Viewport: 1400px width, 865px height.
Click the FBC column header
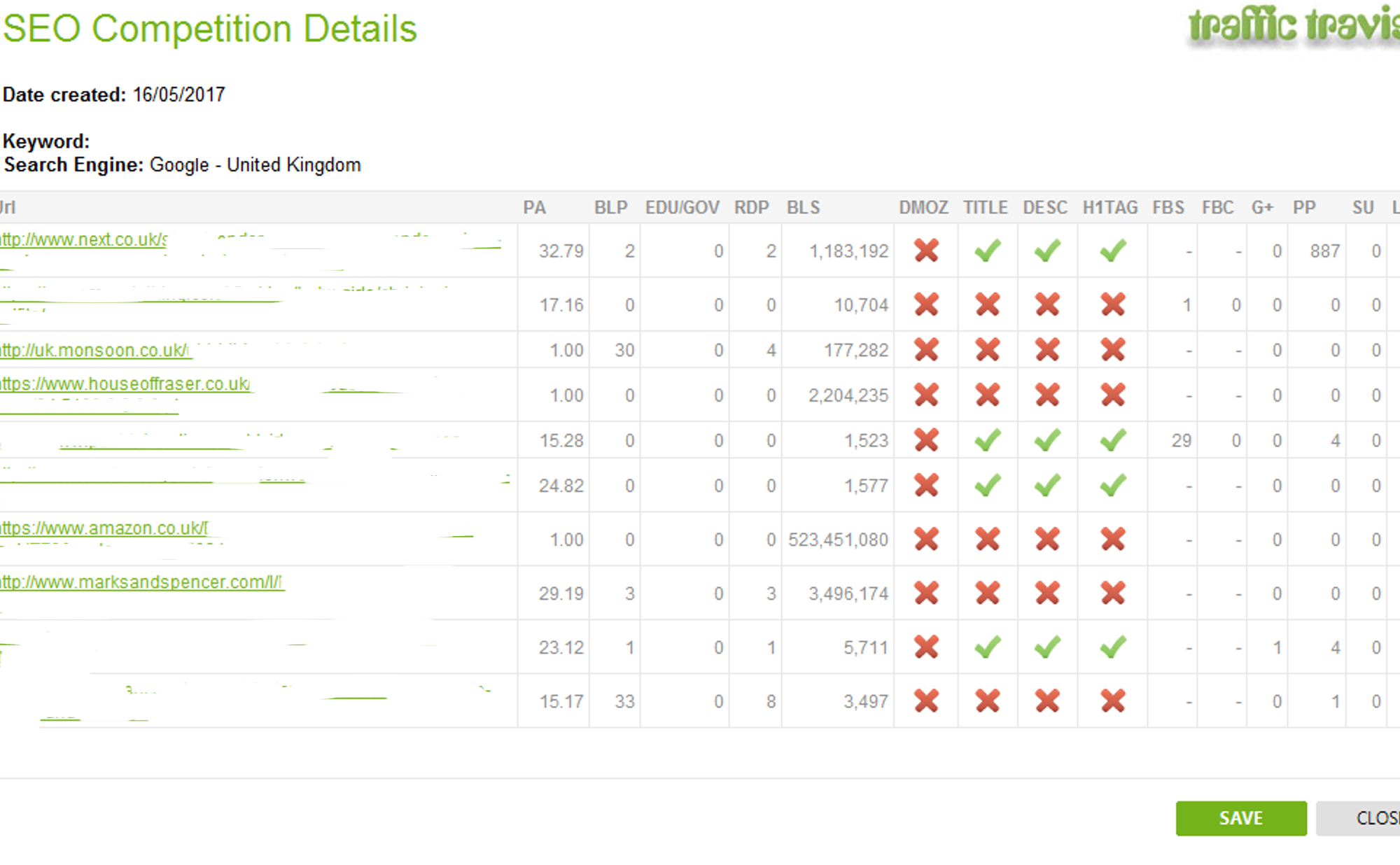pos(1218,207)
